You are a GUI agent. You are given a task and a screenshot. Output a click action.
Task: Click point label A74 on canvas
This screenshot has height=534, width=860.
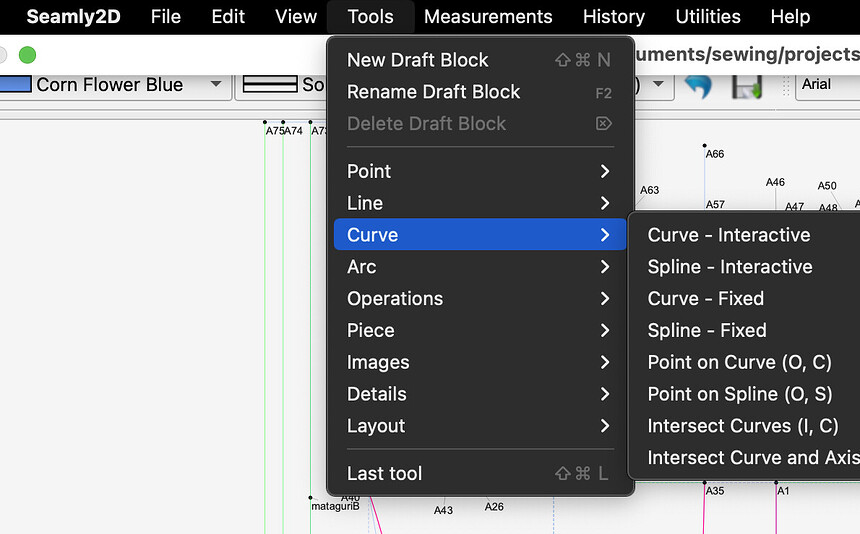(293, 130)
